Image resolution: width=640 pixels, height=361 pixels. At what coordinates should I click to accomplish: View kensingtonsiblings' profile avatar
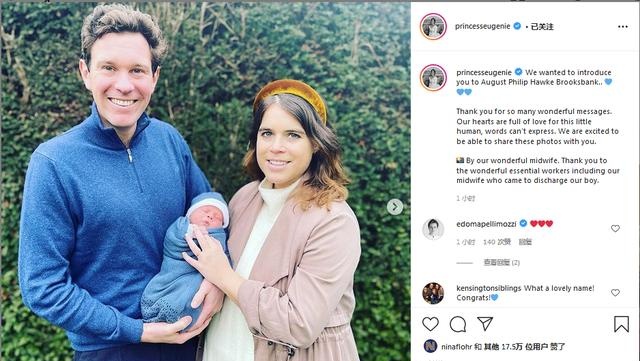click(433, 293)
